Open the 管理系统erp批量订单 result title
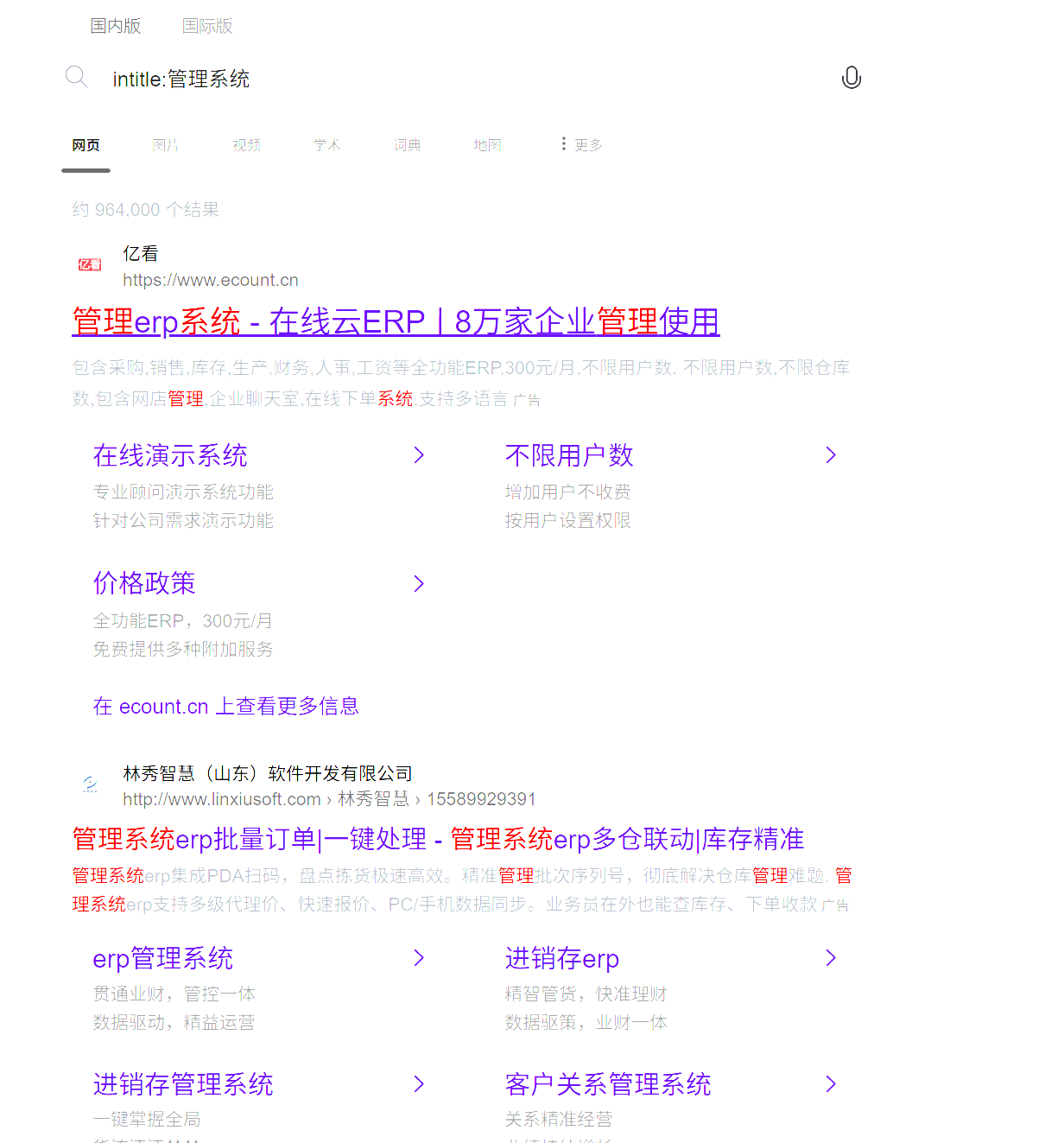The width and height of the screenshot is (1064, 1143). 436,839
